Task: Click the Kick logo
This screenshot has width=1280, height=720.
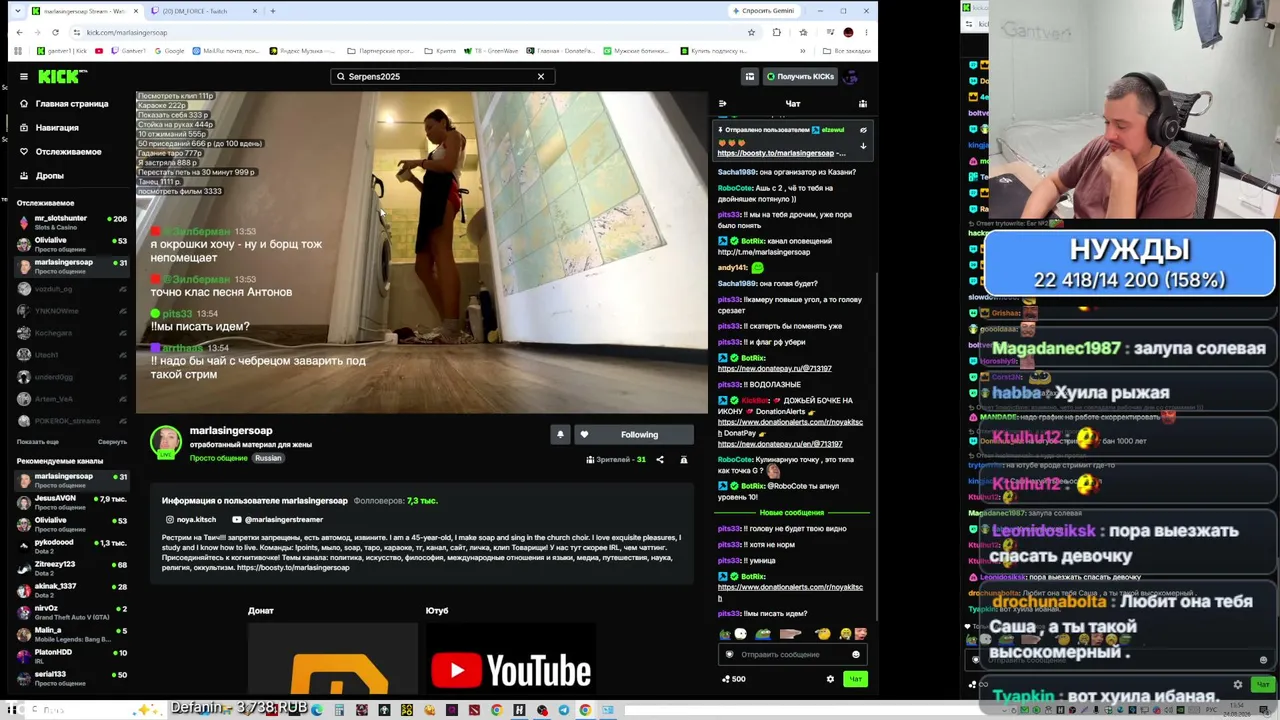Action: coord(62,76)
